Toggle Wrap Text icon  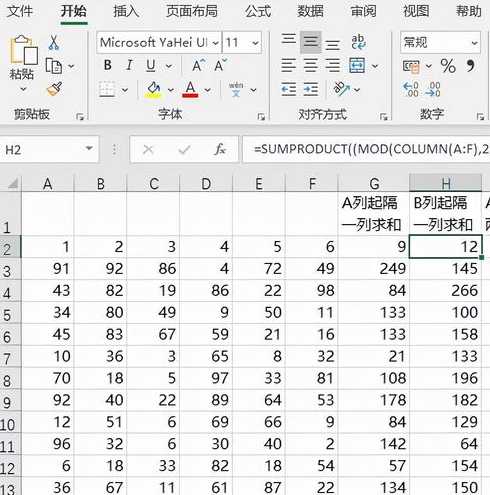coord(358,42)
